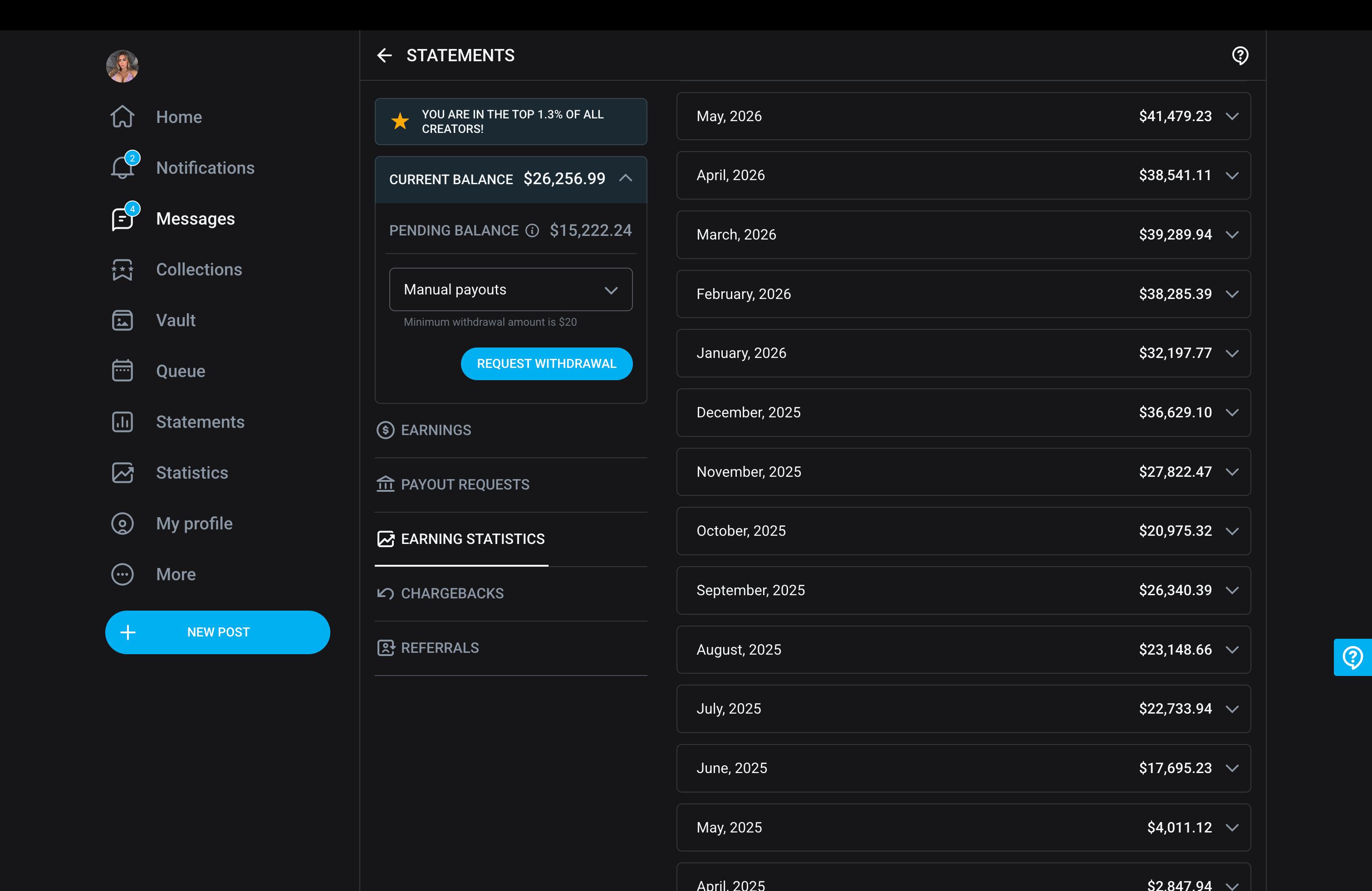
Task: Click the back arrow beside Statements
Action: 384,55
